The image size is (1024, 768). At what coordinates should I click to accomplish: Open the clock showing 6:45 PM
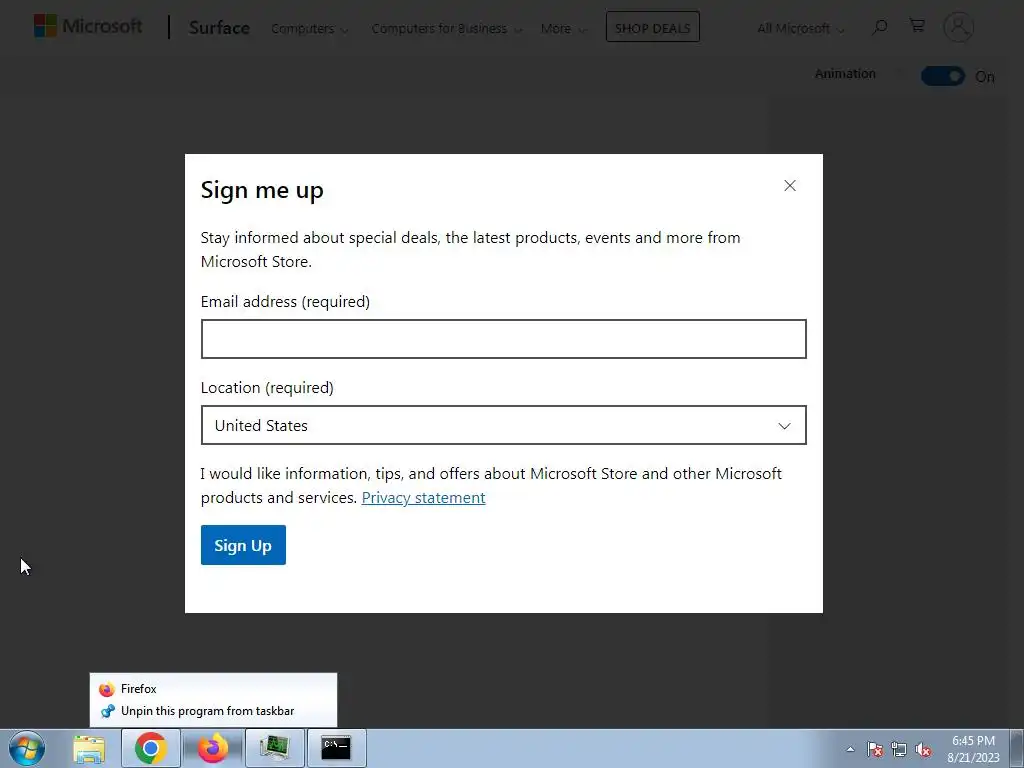[x=973, y=749]
